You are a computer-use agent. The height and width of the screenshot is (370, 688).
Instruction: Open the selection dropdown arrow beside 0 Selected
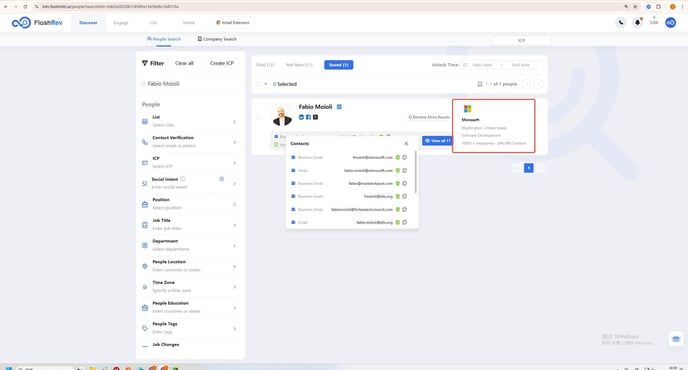click(x=265, y=84)
